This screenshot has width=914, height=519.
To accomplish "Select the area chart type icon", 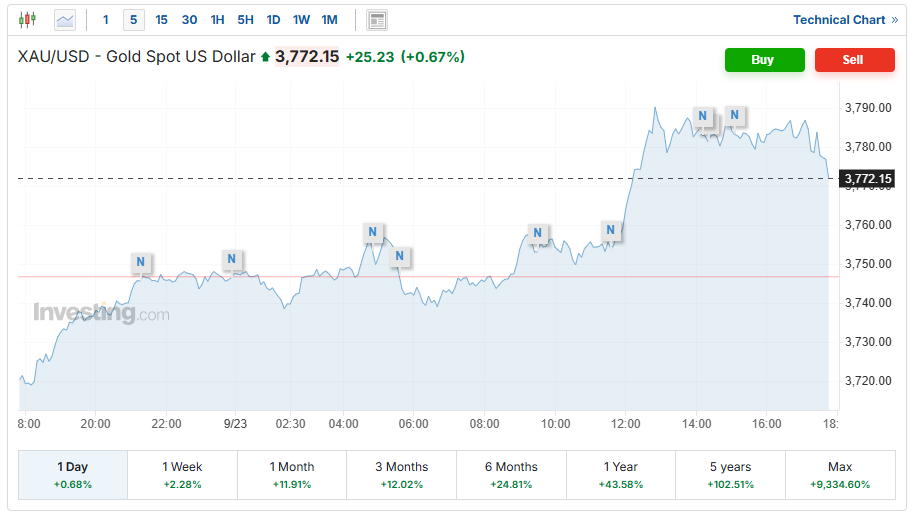I will (65, 20).
